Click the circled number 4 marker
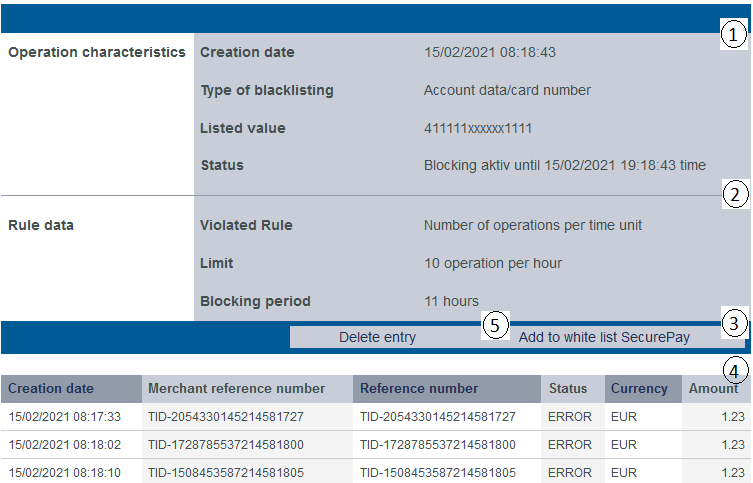753x483 pixels. [x=735, y=371]
